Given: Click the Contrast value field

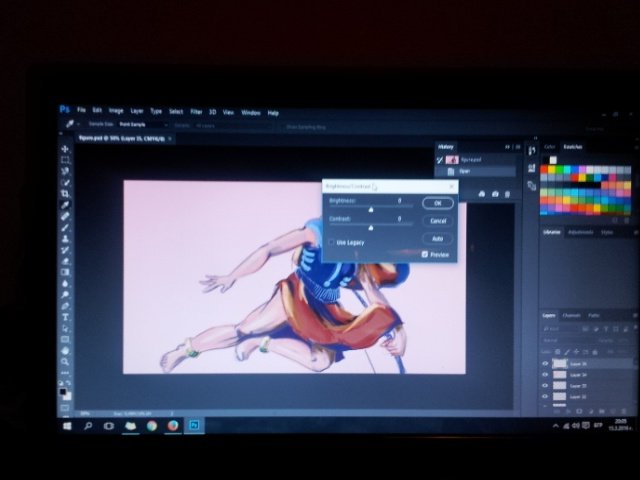Looking at the screenshot, I should pos(400,219).
